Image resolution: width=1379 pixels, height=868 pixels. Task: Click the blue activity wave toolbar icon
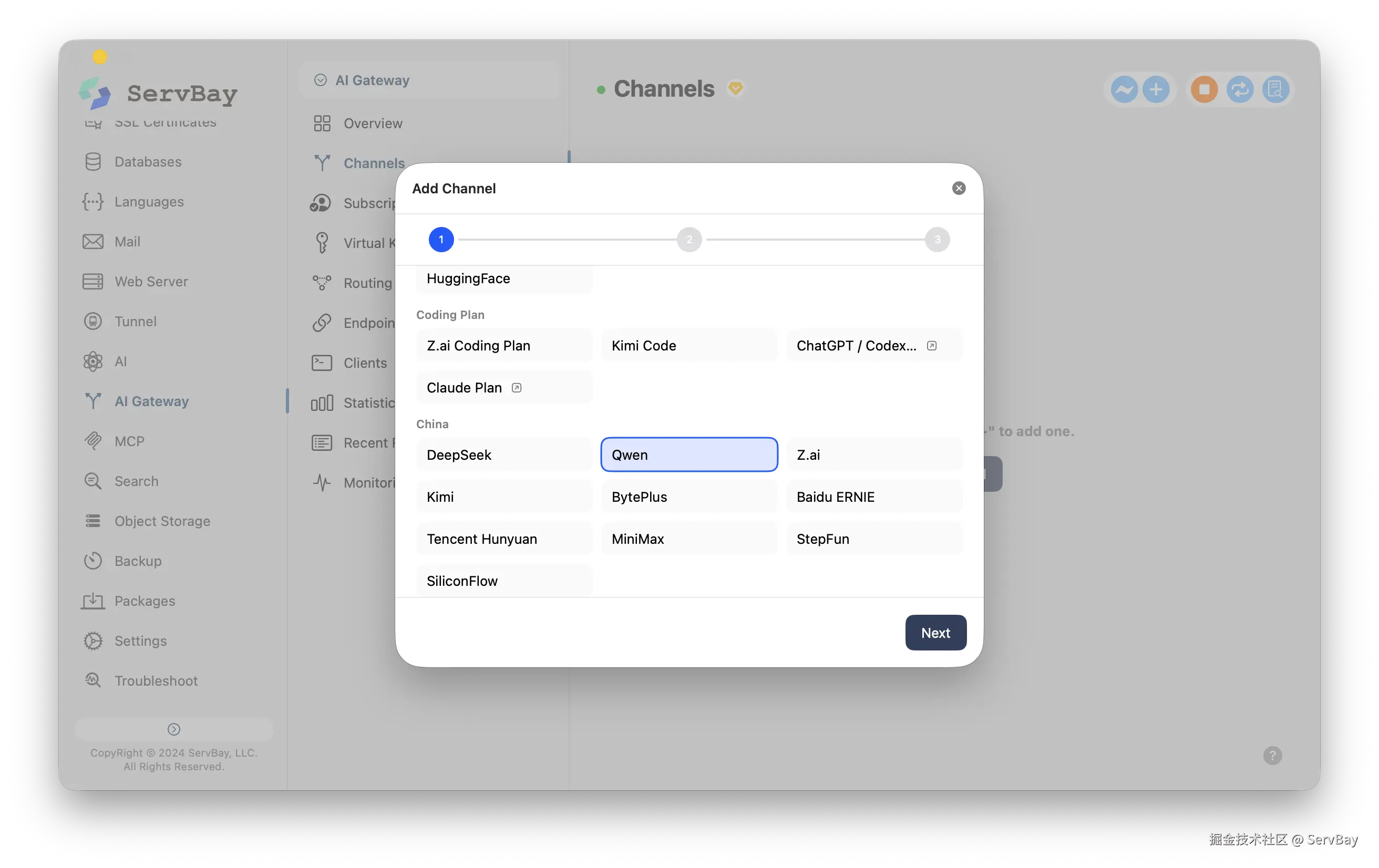click(1124, 89)
